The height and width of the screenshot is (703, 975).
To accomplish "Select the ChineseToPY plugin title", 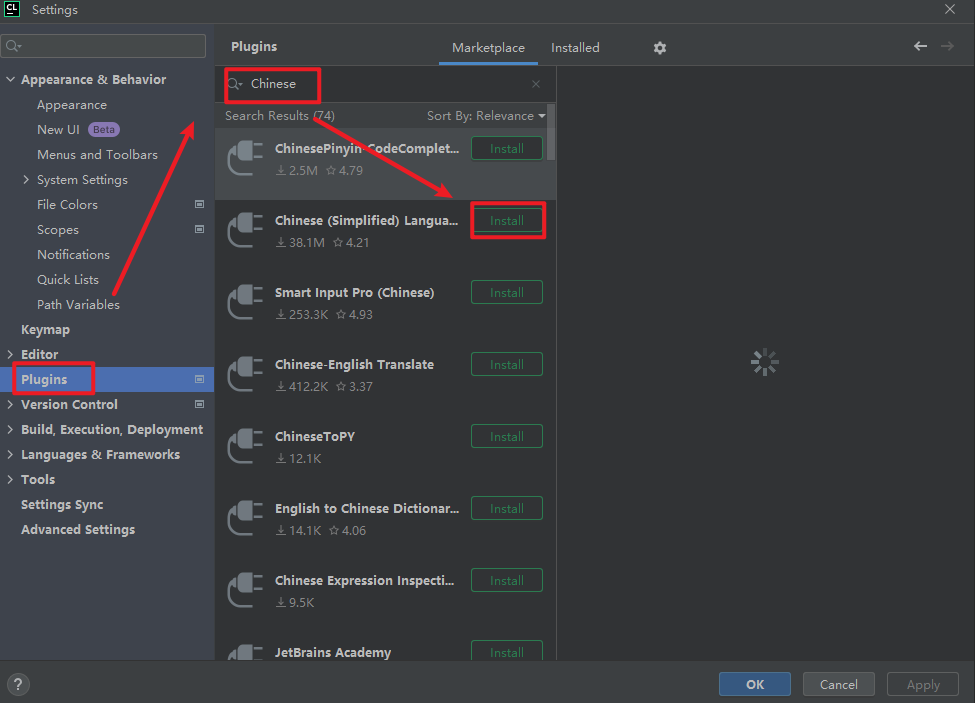I will tap(315, 437).
